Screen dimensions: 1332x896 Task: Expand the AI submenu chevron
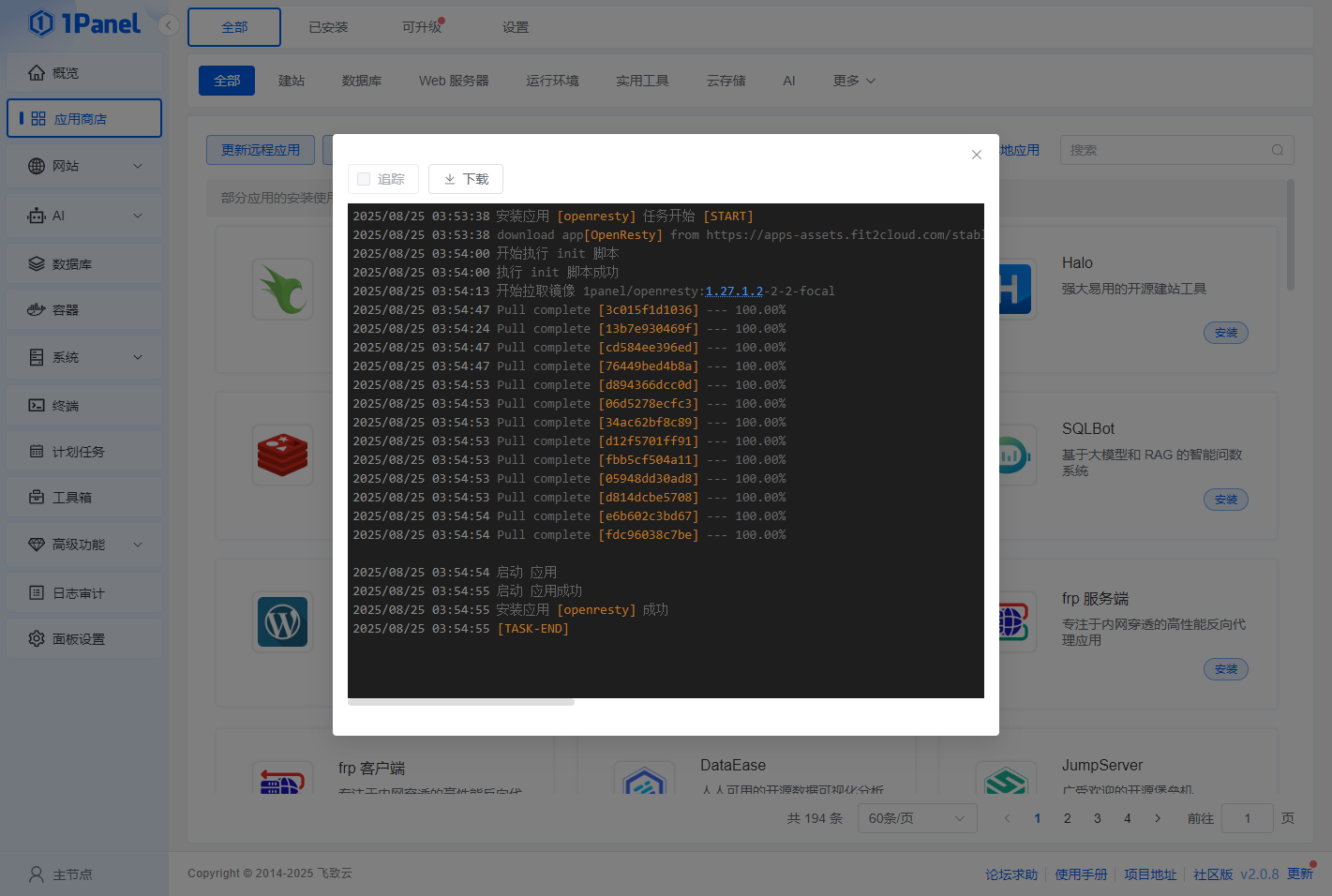pyautogui.click(x=138, y=216)
